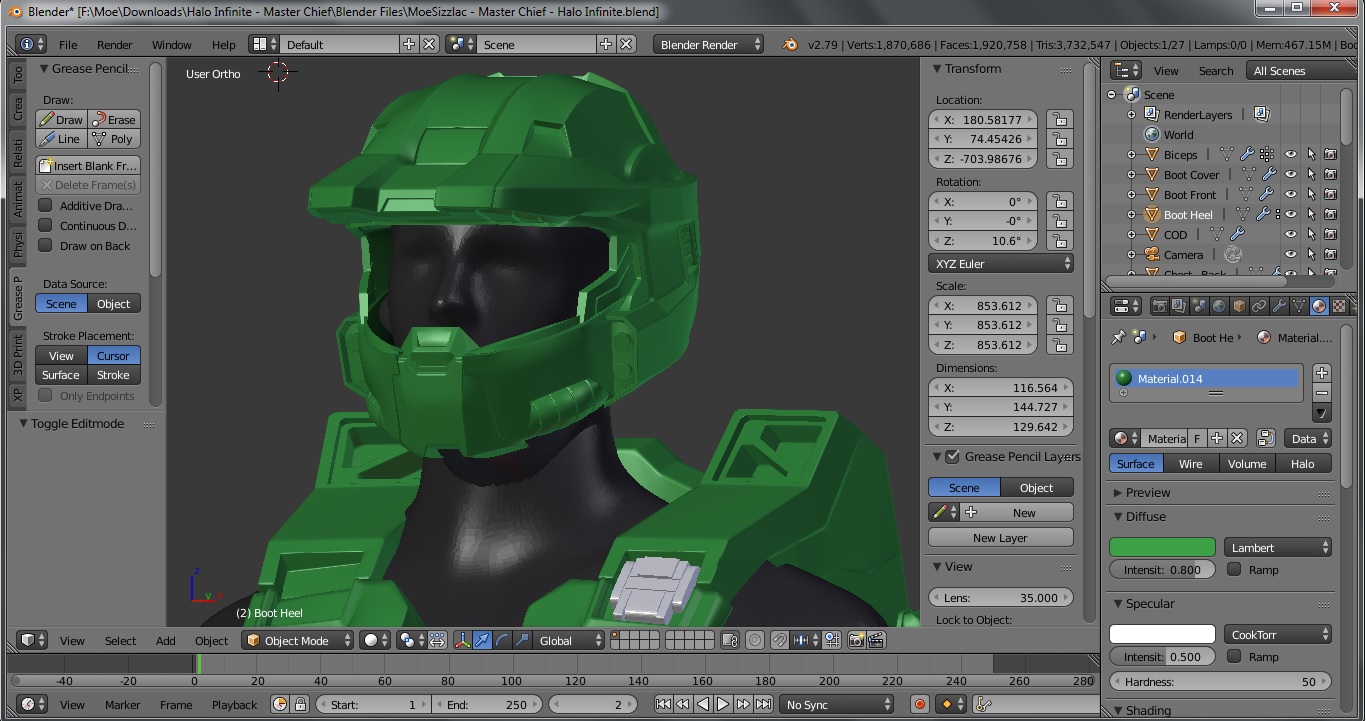Click the green Diffuse color swatch

coord(1162,548)
